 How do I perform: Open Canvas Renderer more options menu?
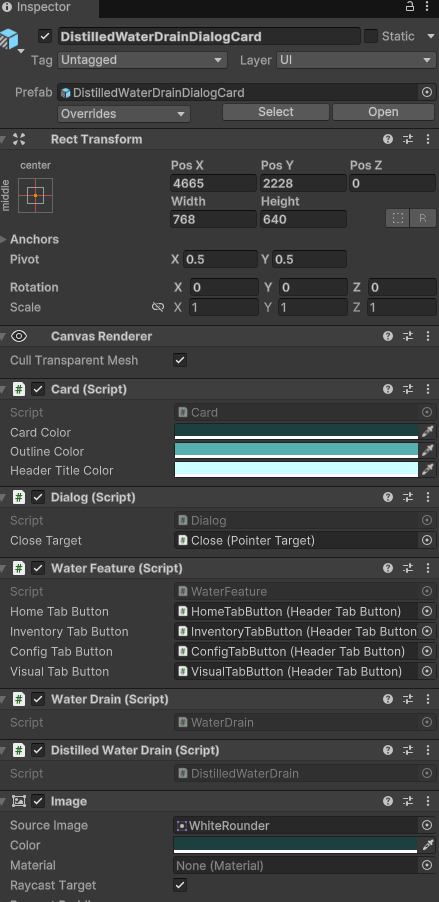[x=427, y=337]
